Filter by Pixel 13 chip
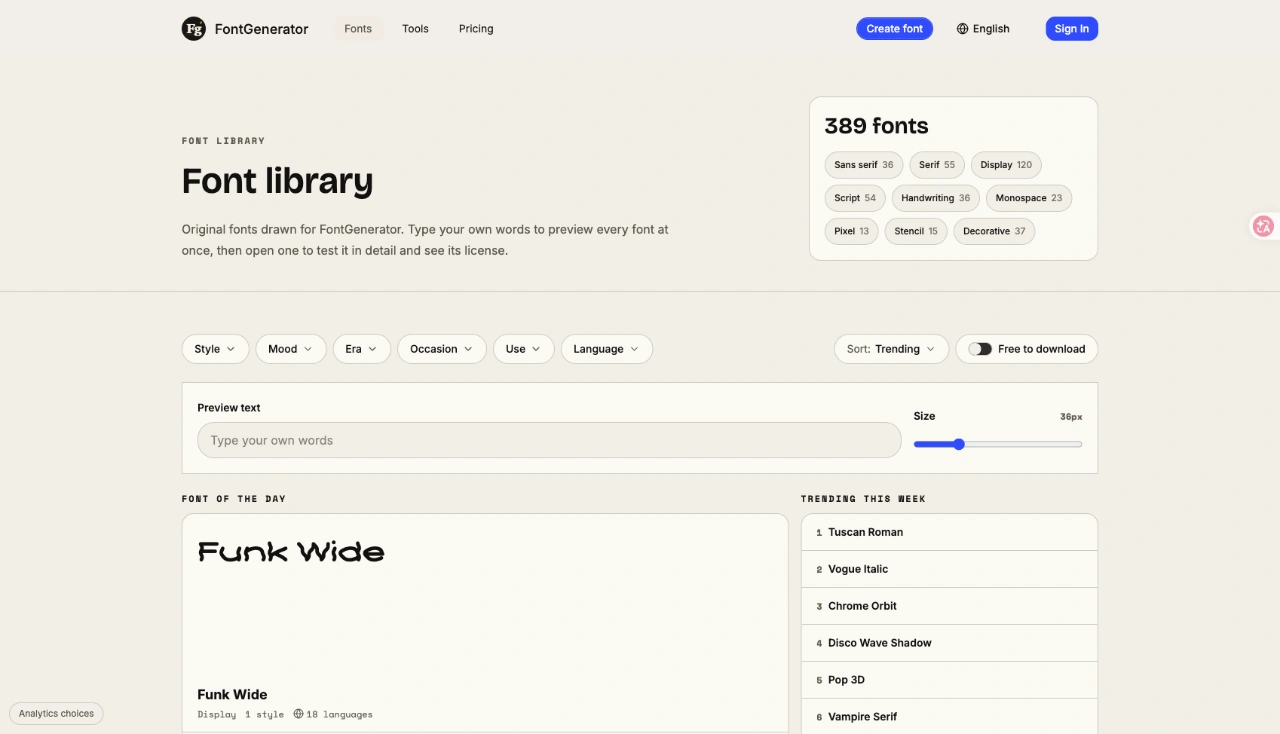Viewport: 1280px width, 734px height. 852,231
